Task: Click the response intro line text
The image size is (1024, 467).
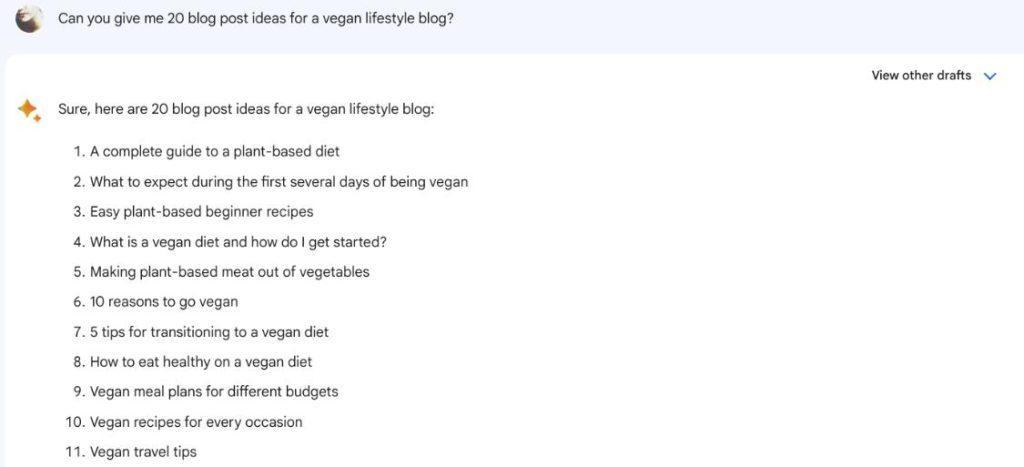Action: 246,109
